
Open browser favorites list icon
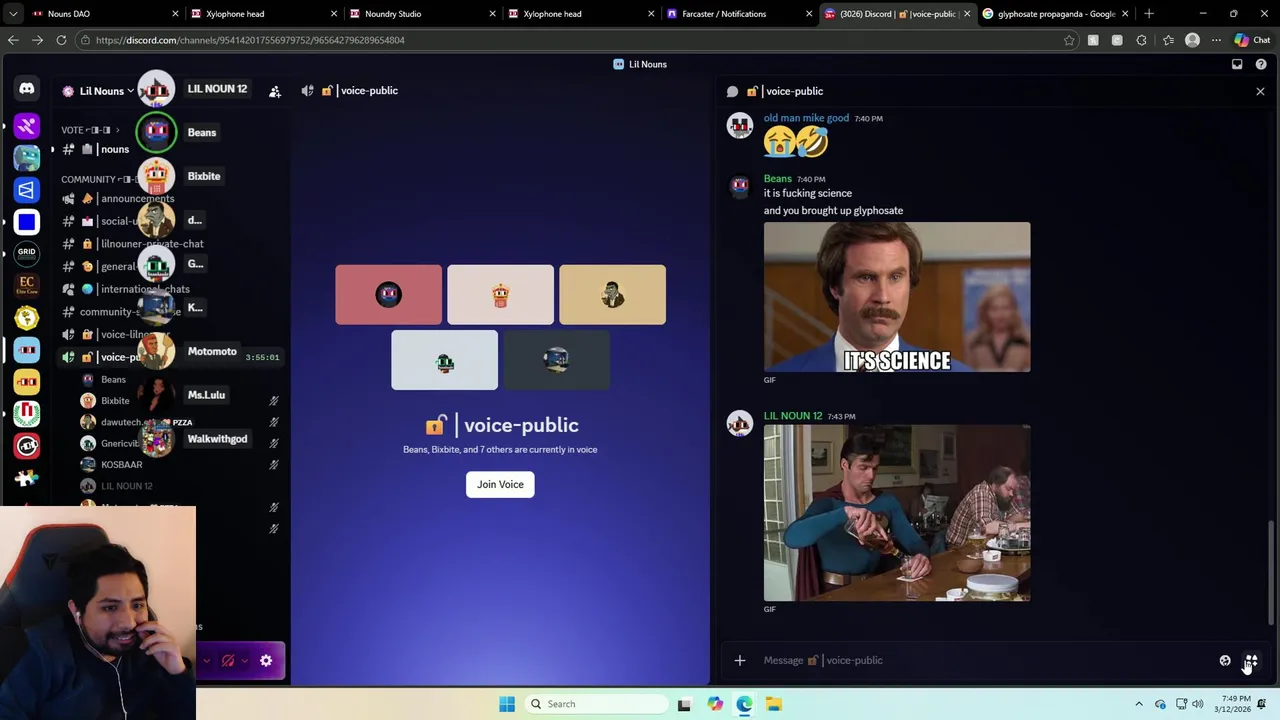pos(1167,40)
